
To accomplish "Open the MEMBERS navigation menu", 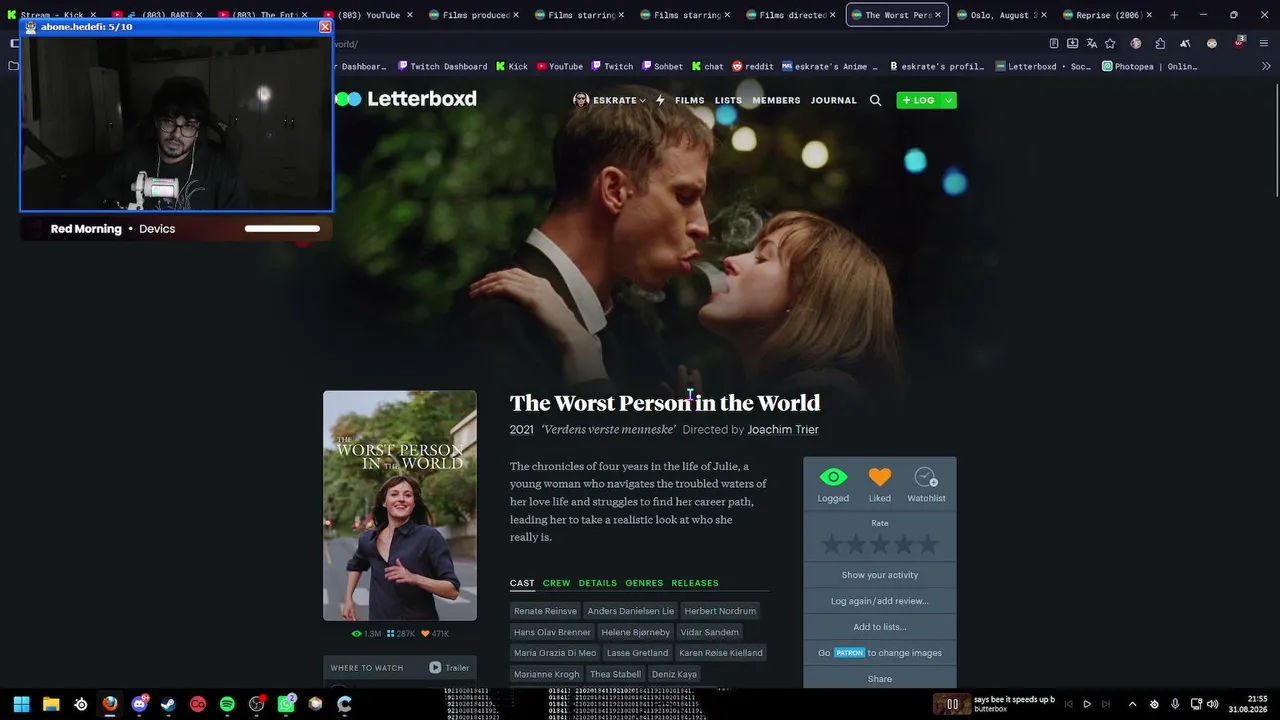I will [x=776, y=100].
